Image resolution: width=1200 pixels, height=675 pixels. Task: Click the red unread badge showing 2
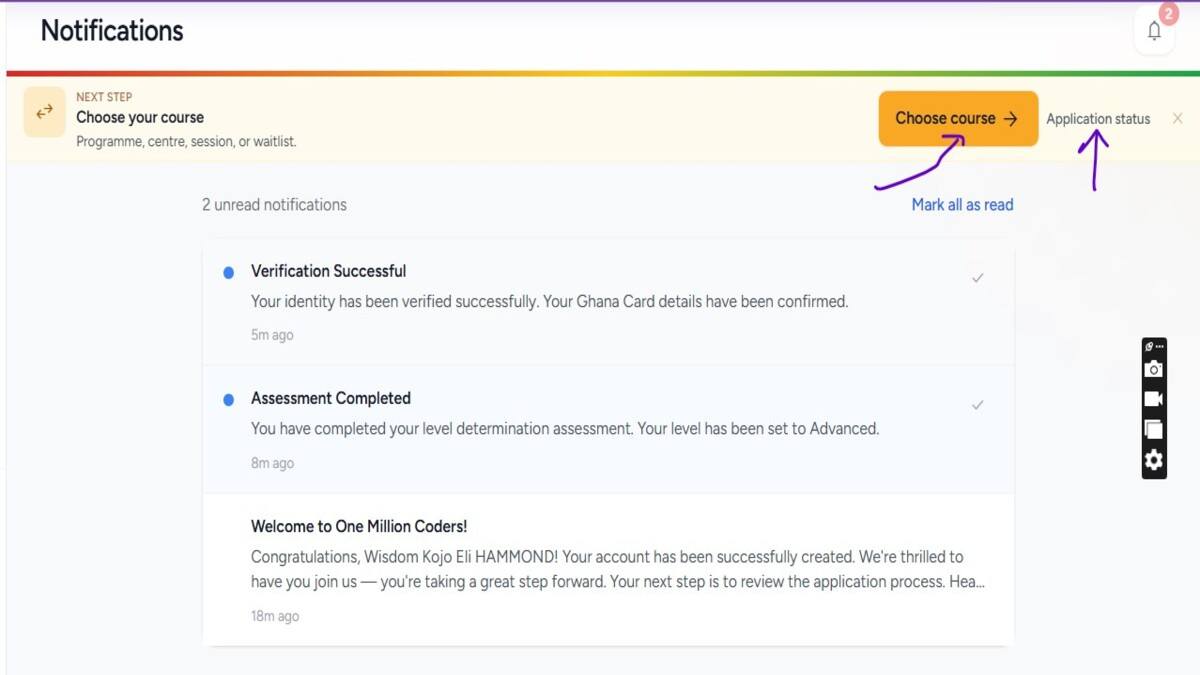(1168, 14)
